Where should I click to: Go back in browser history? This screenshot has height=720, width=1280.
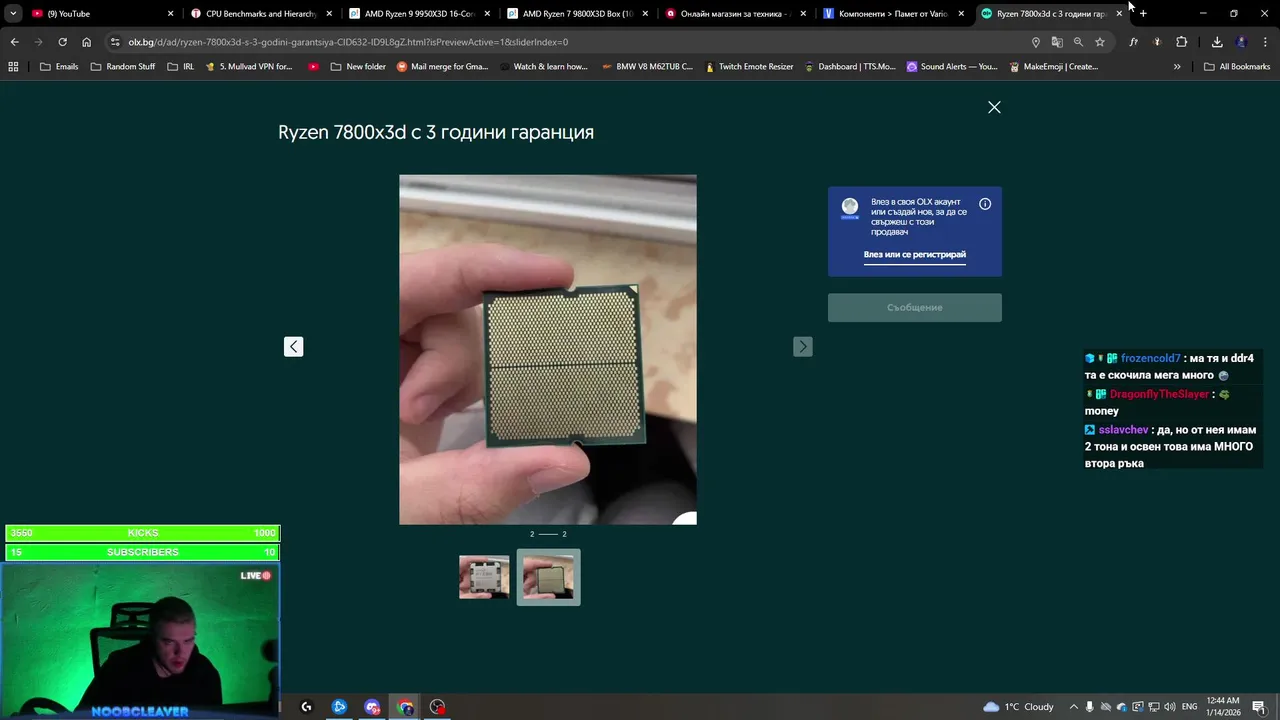(x=14, y=42)
